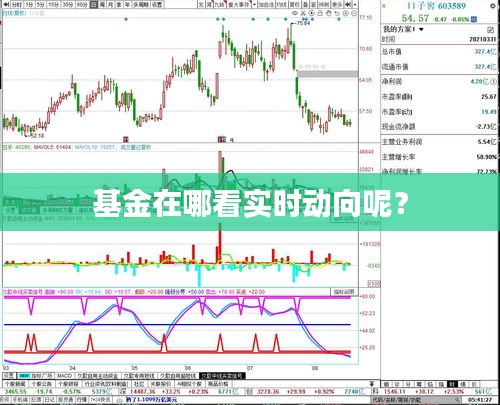Select the 60分 period tab

(x=82, y=5)
